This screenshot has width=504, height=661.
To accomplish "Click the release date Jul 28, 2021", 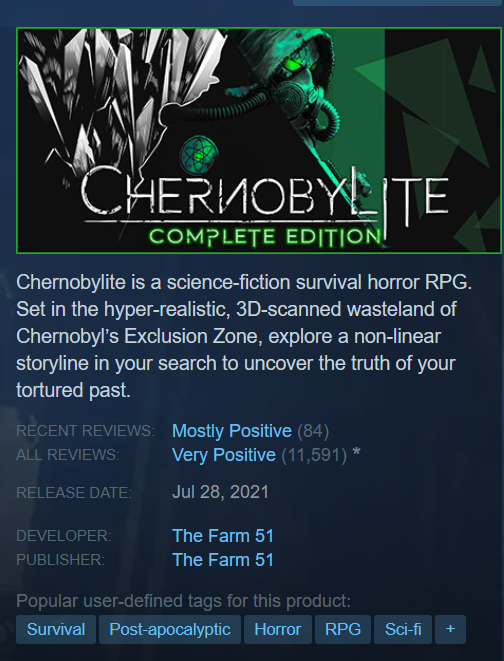I will [x=220, y=492].
